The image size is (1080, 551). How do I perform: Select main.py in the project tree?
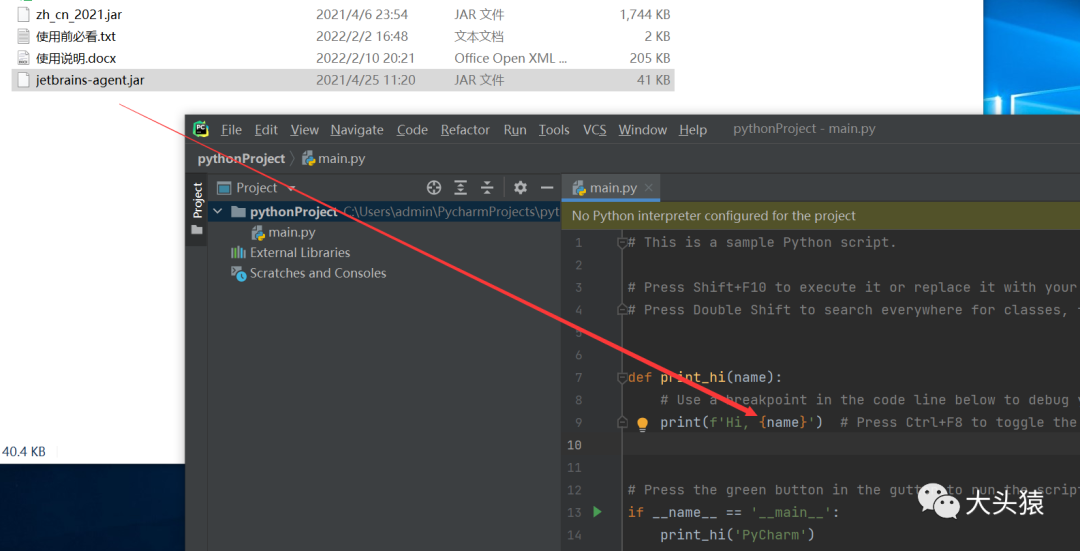pos(292,232)
